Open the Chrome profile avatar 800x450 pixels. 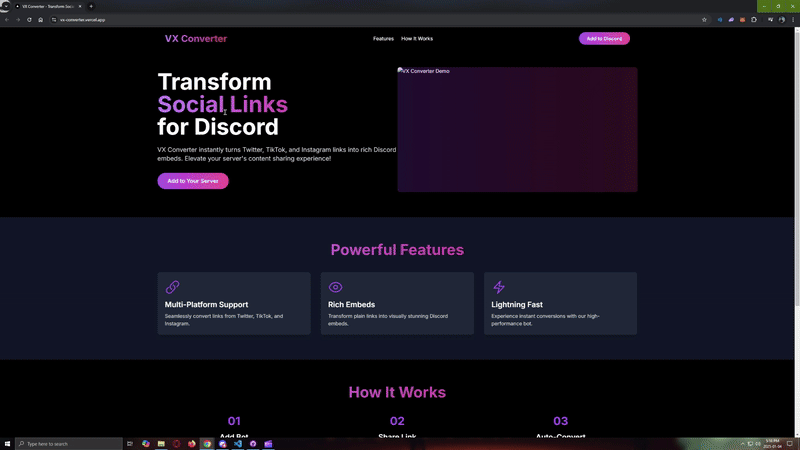coord(782,20)
